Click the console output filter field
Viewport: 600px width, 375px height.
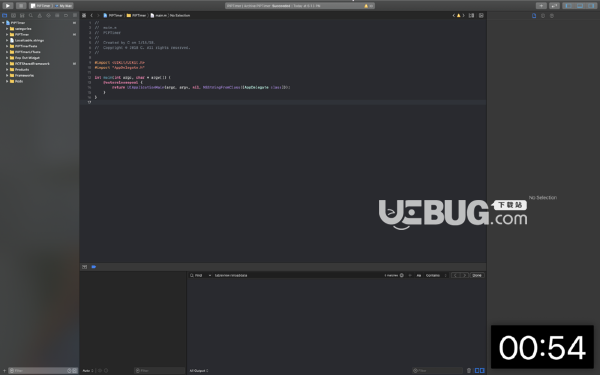point(437,370)
